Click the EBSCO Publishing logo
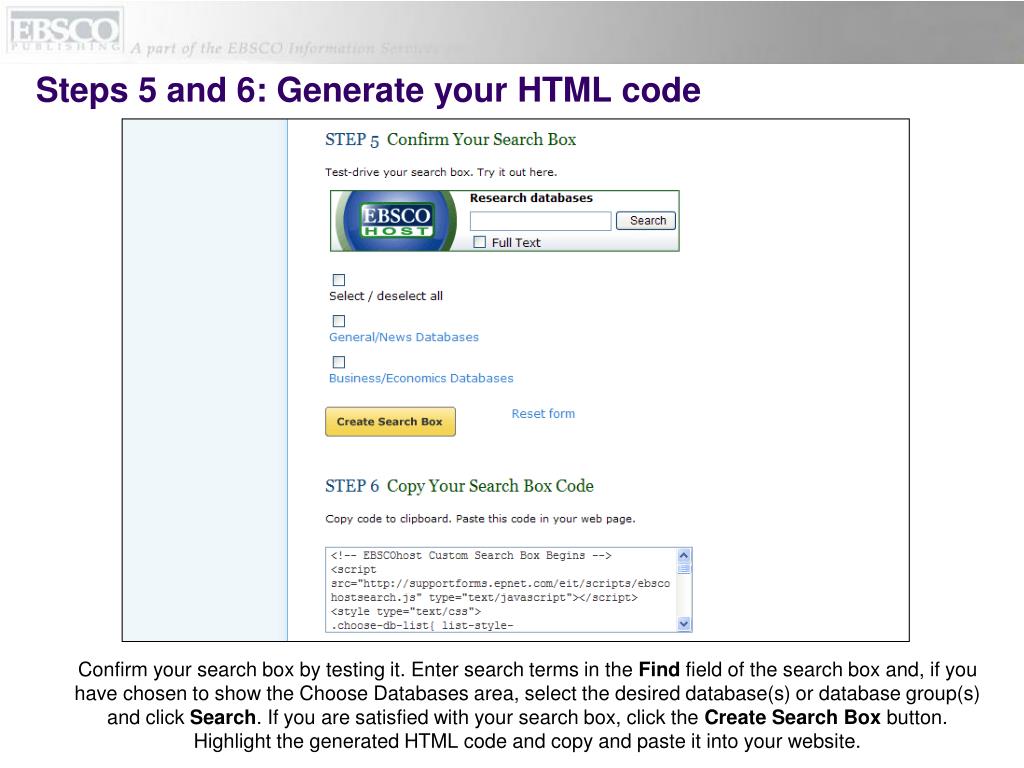Image resolution: width=1024 pixels, height=768 pixels. coord(65,31)
